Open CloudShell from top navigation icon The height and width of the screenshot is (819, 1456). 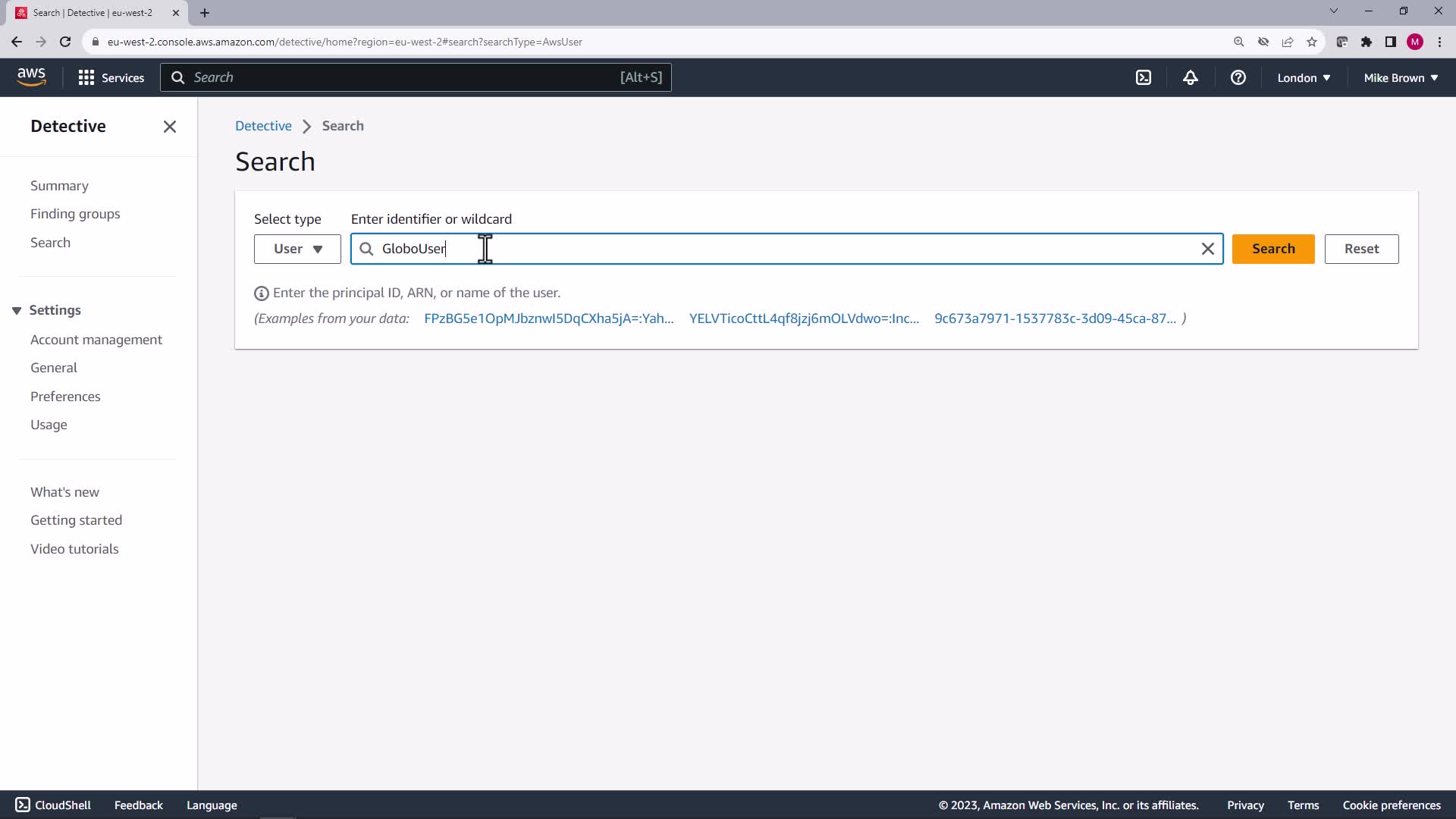[1144, 77]
